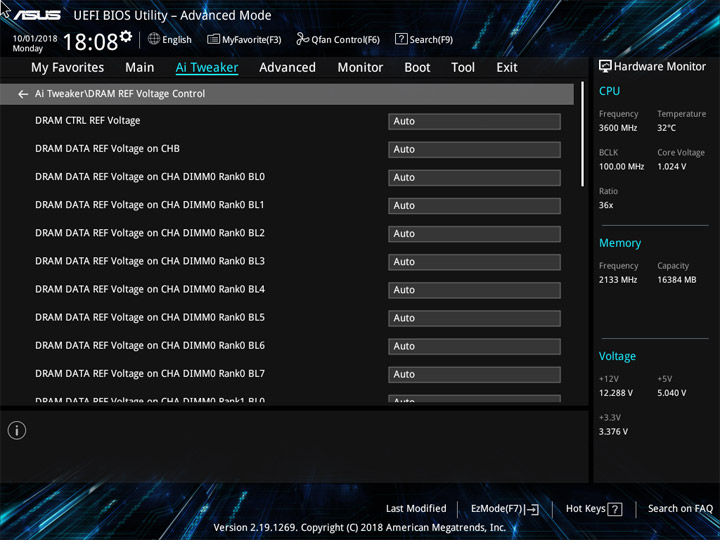Click the +3.3V reading 3.376 V
Viewport: 720px width, 540px height.
point(613,432)
